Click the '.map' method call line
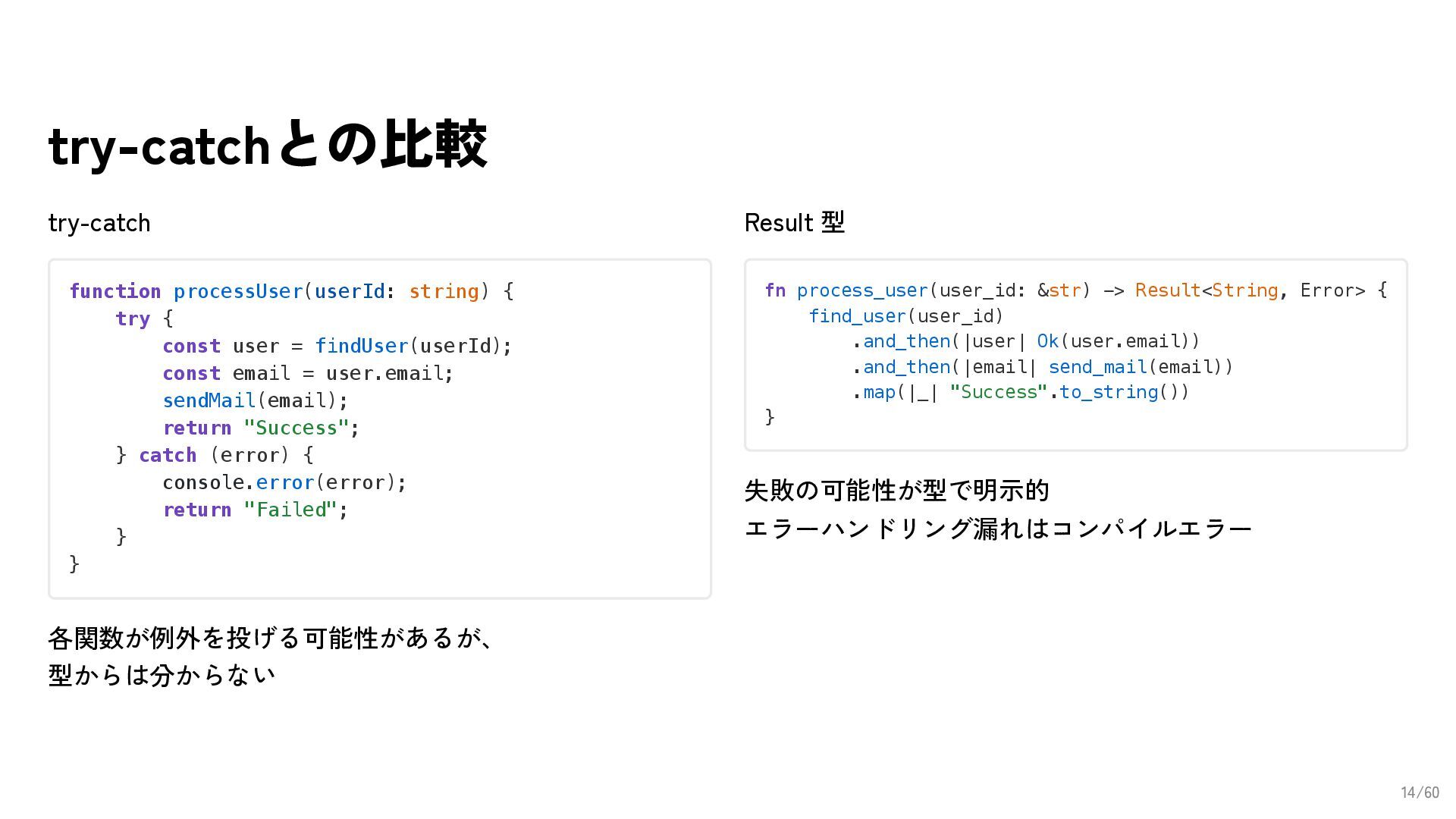The height and width of the screenshot is (819, 1456). (x=1020, y=392)
